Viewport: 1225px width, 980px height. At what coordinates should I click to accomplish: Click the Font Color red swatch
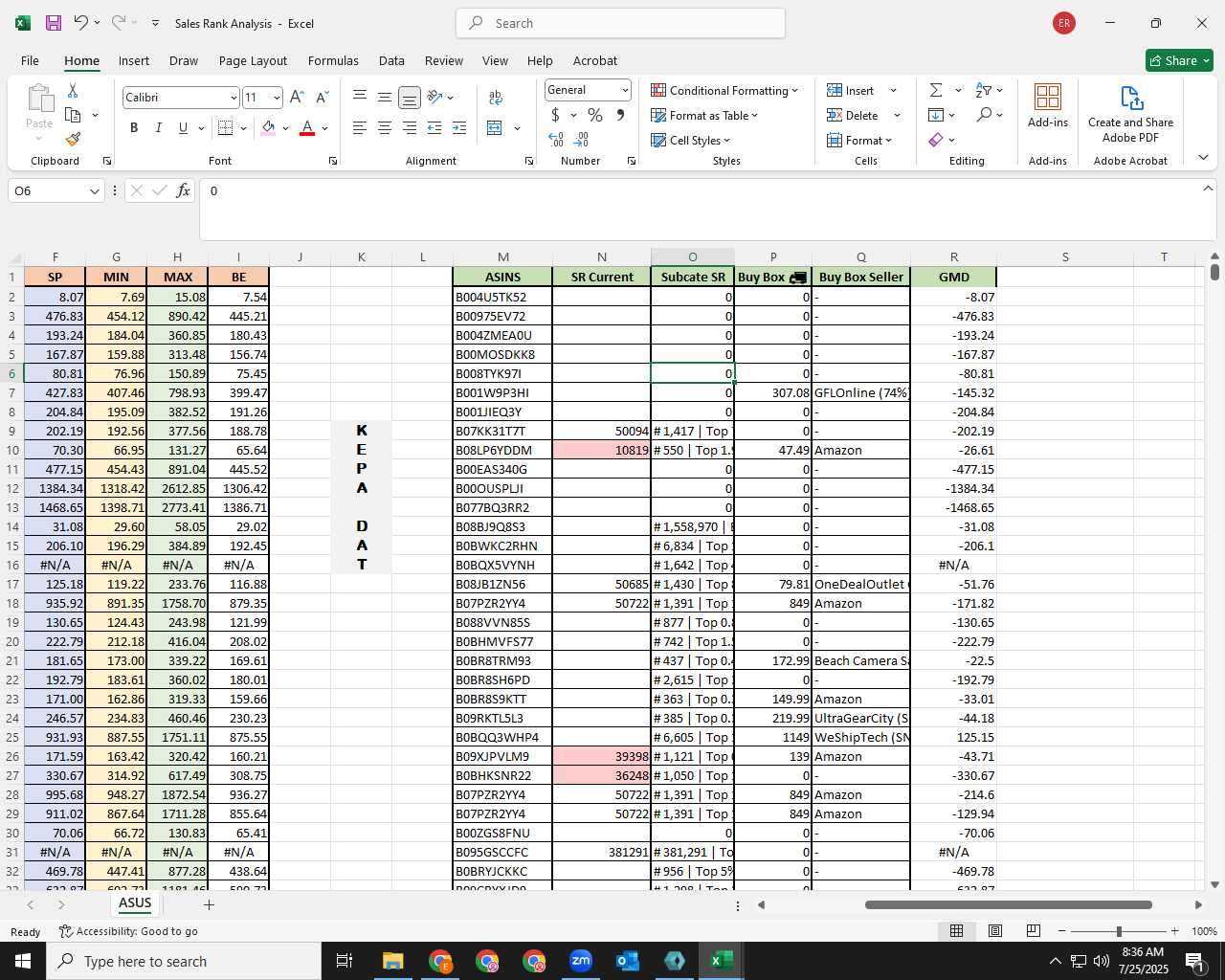(x=307, y=127)
